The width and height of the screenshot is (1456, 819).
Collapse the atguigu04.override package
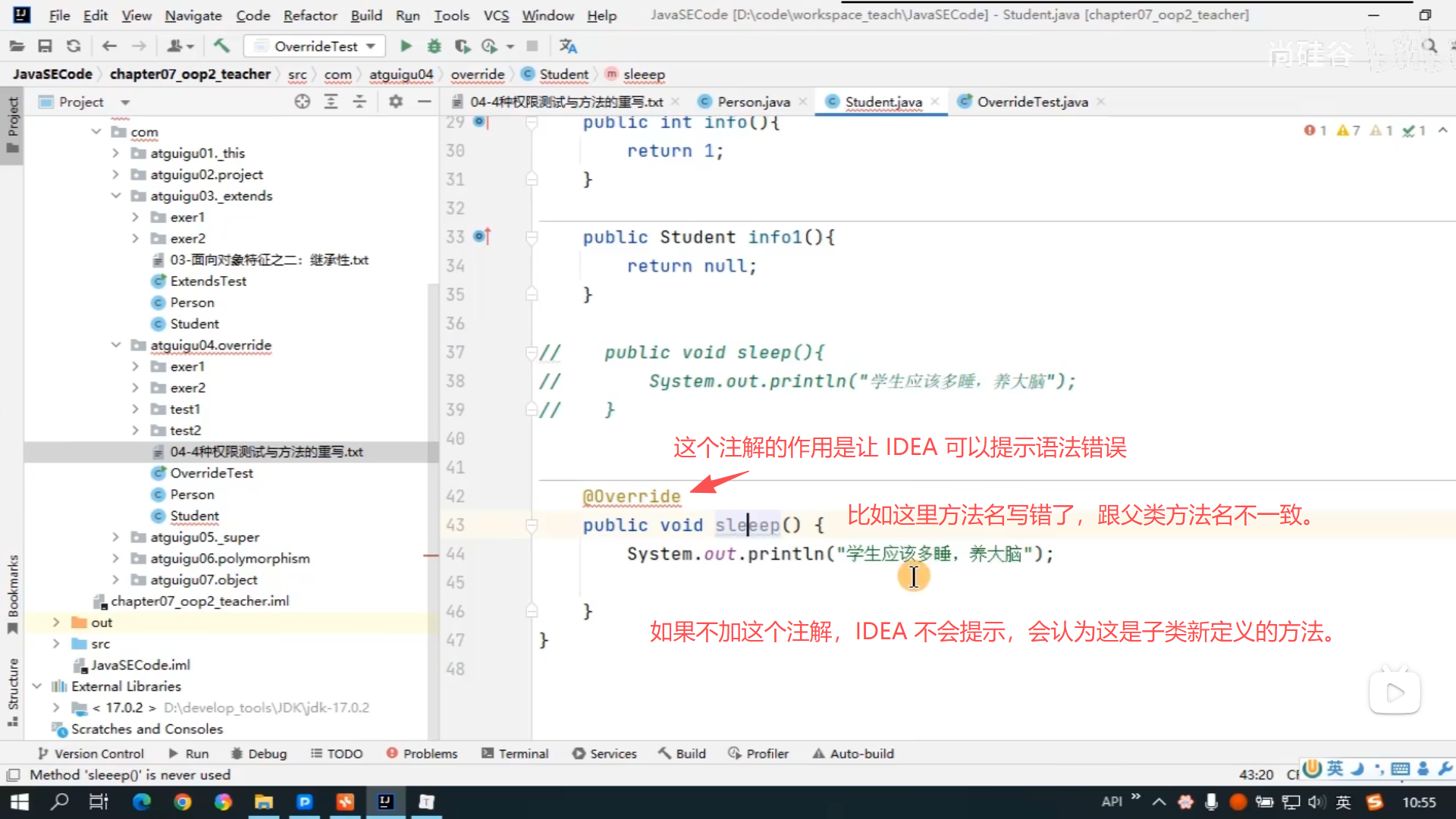pos(115,345)
